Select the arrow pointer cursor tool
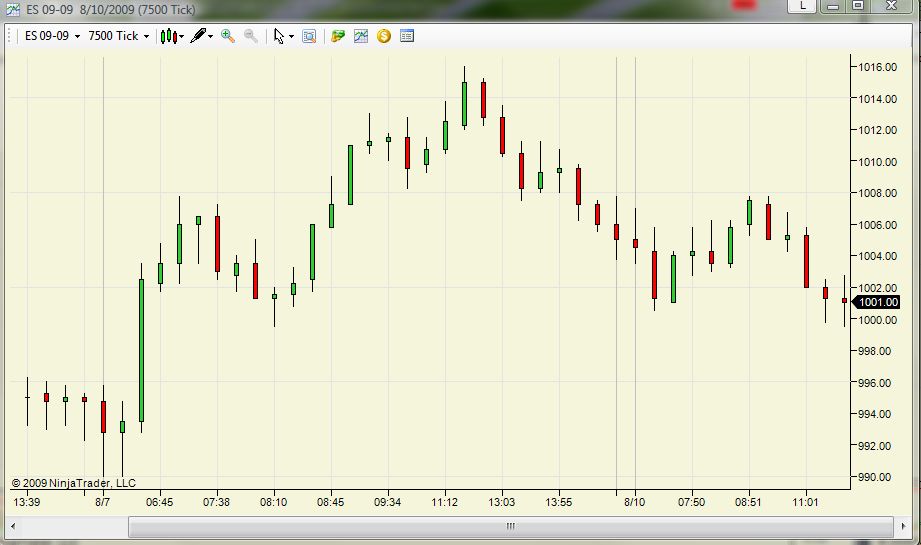This screenshot has height=545, width=921. [279, 36]
